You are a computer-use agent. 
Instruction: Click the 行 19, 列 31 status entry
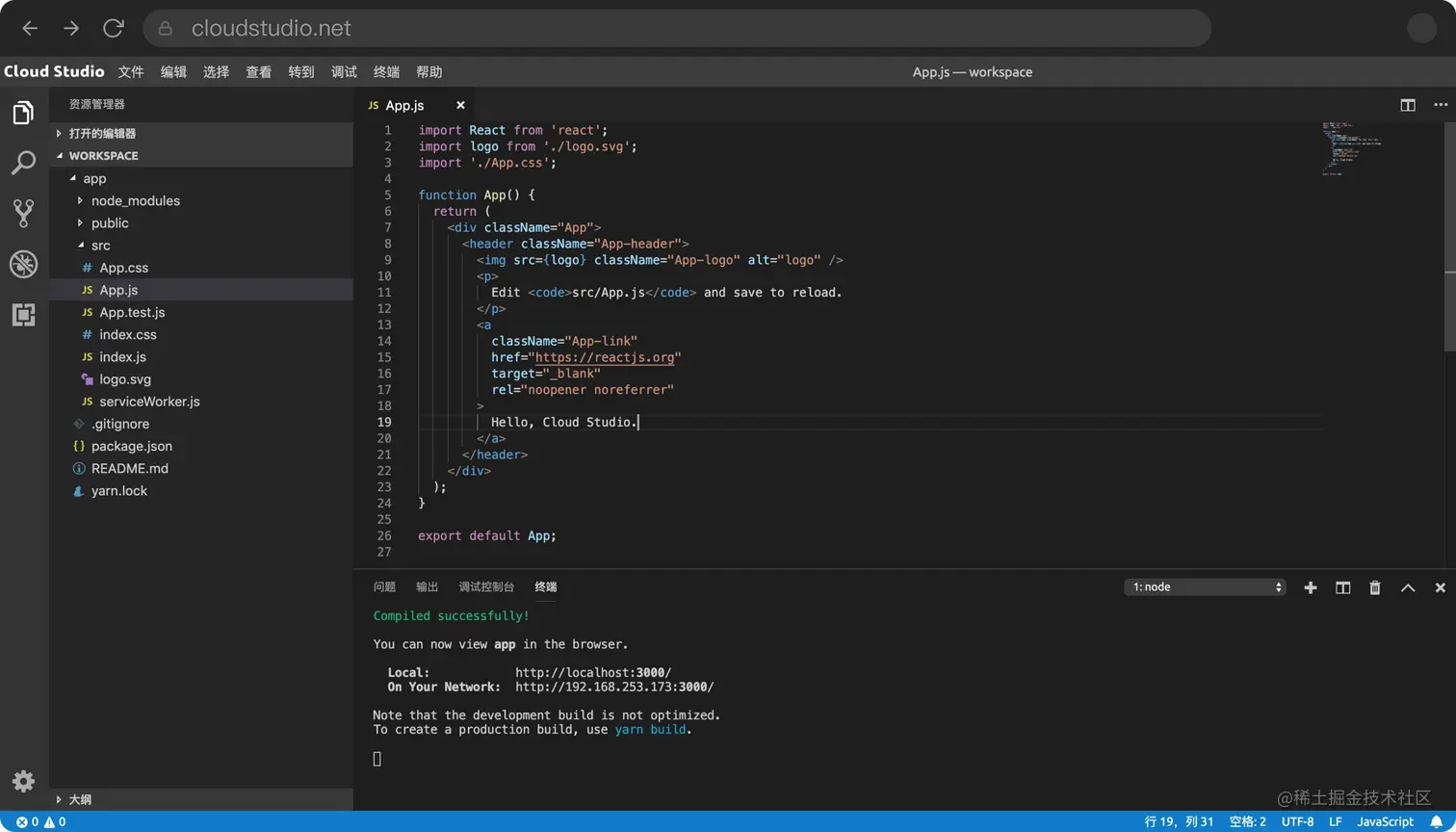1179,821
